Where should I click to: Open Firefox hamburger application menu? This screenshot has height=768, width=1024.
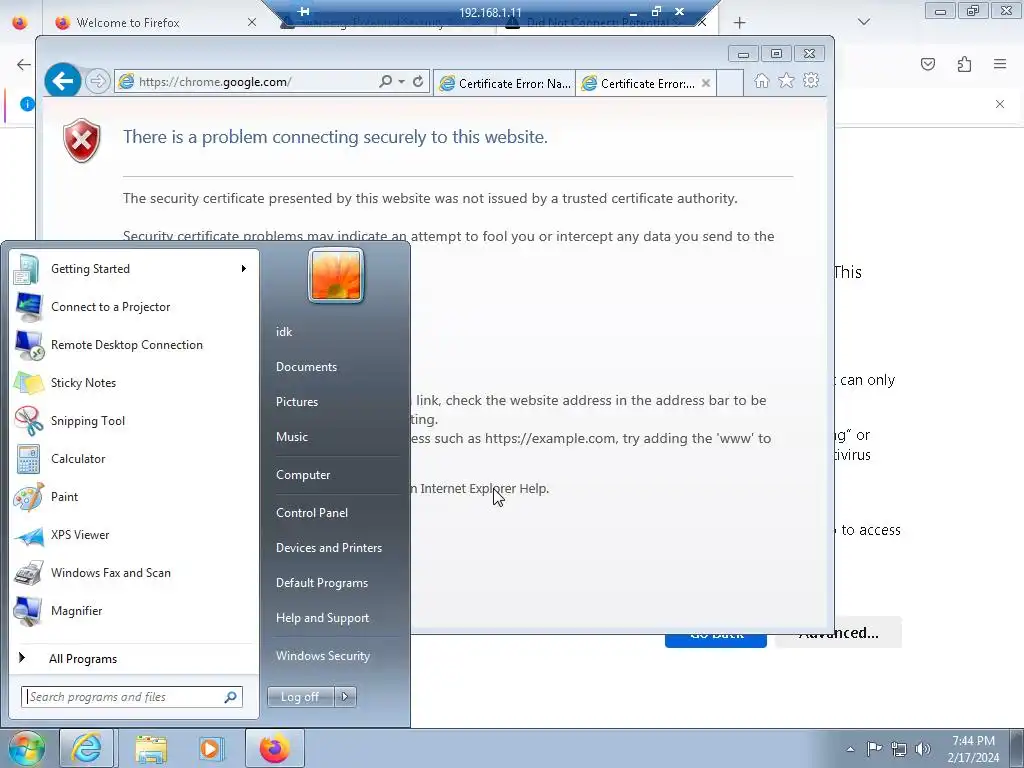pyautogui.click(x=1000, y=64)
